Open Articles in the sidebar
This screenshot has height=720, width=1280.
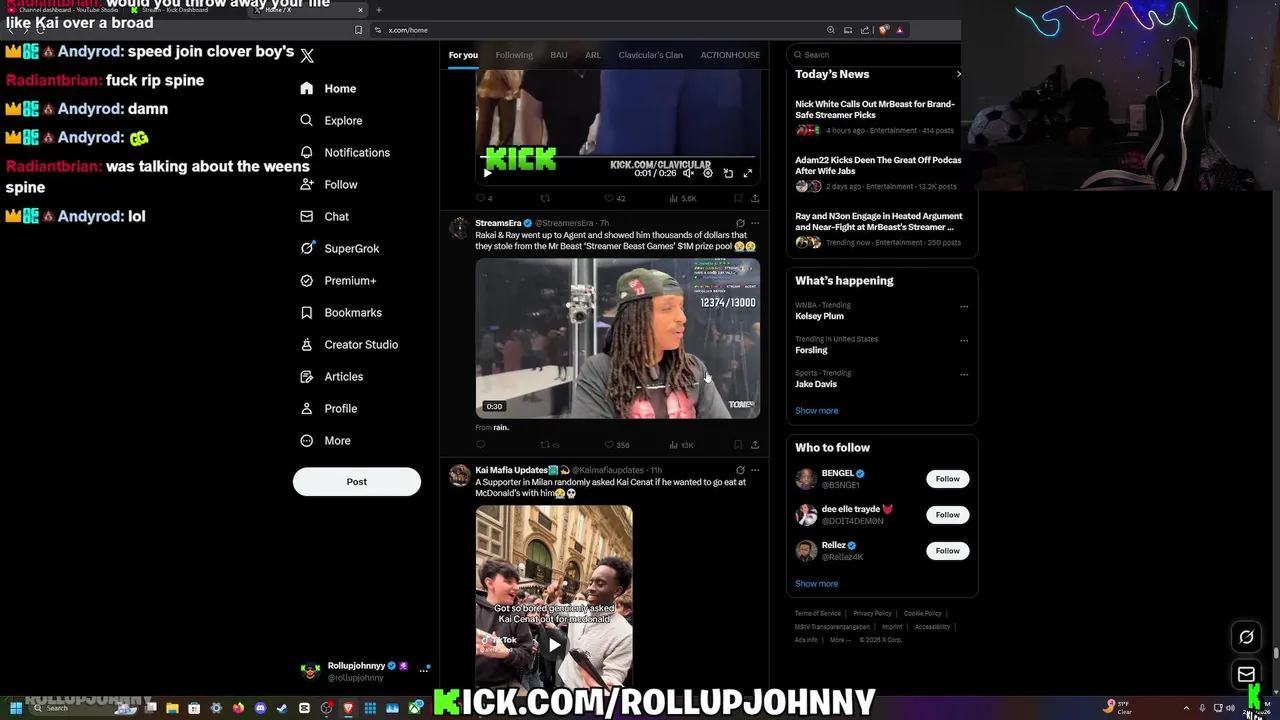[331, 376]
